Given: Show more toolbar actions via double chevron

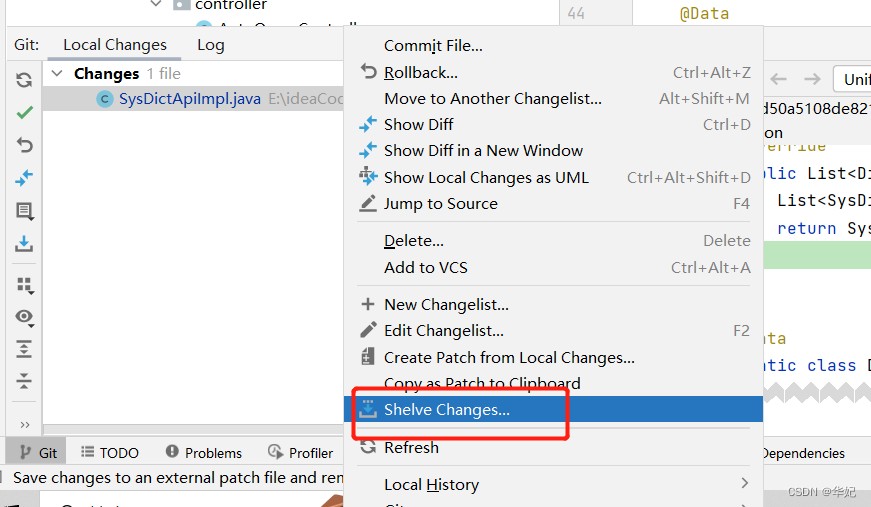Looking at the screenshot, I should [25, 424].
